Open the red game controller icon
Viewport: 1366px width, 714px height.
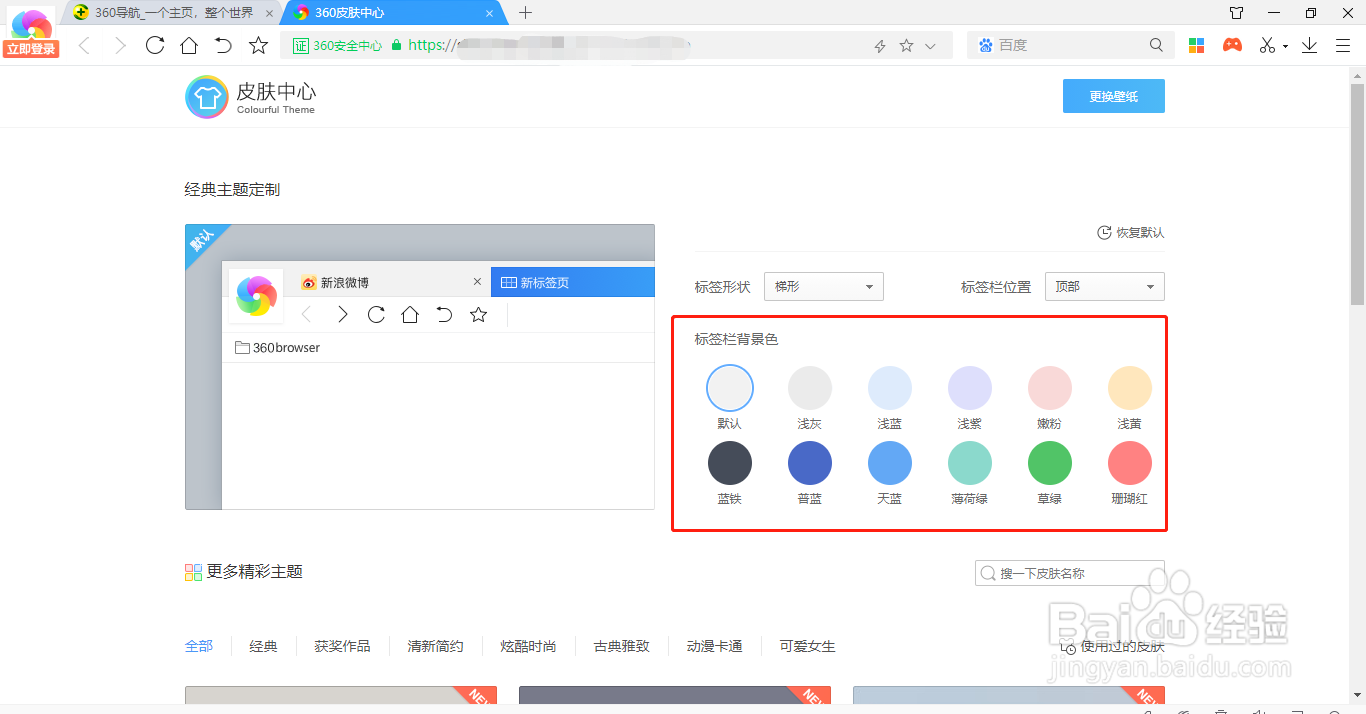click(x=1232, y=45)
